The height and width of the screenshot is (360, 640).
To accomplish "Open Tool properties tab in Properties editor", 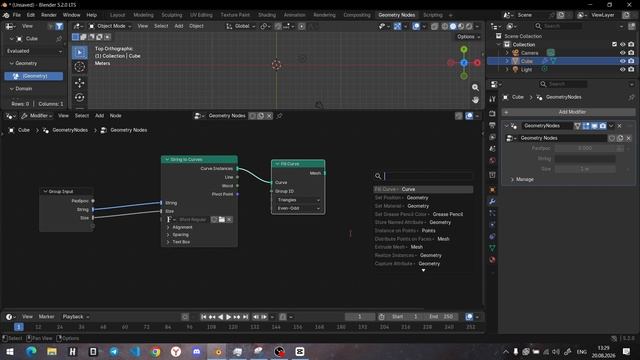I will 492,99.
